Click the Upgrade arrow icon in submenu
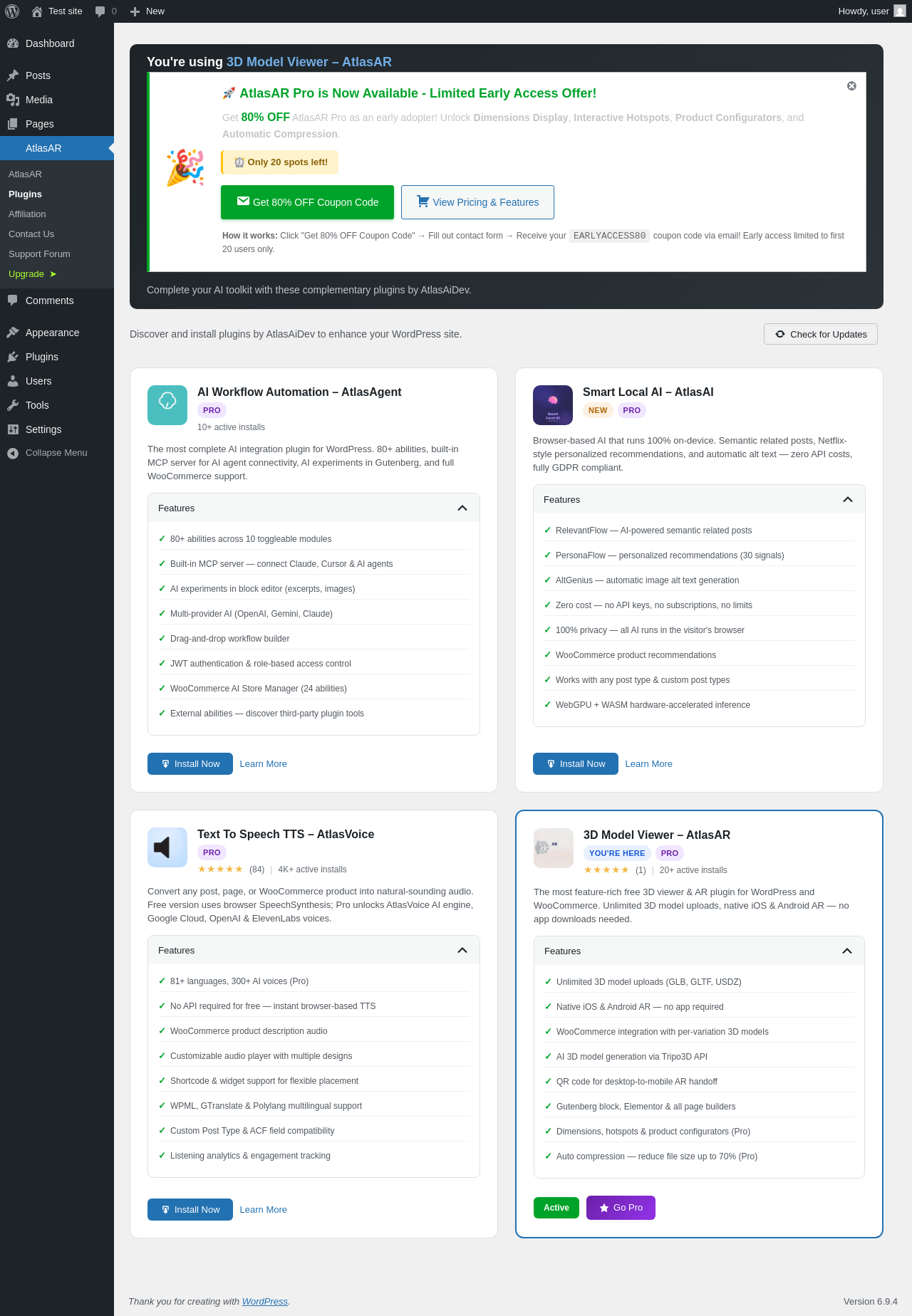Viewport: 912px width, 1316px height. 53,274
